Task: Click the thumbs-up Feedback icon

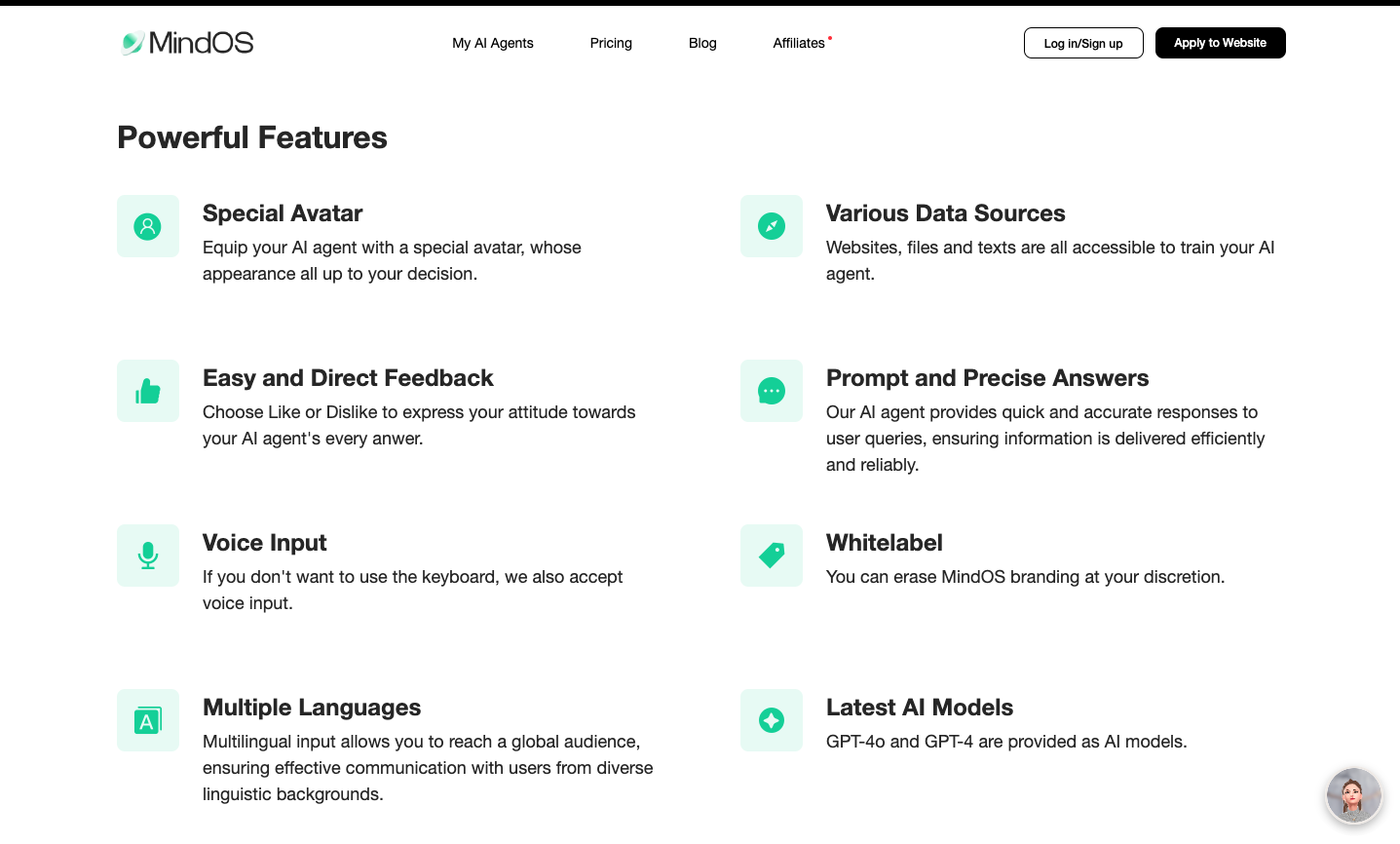Action: pyautogui.click(x=148, y=391)
